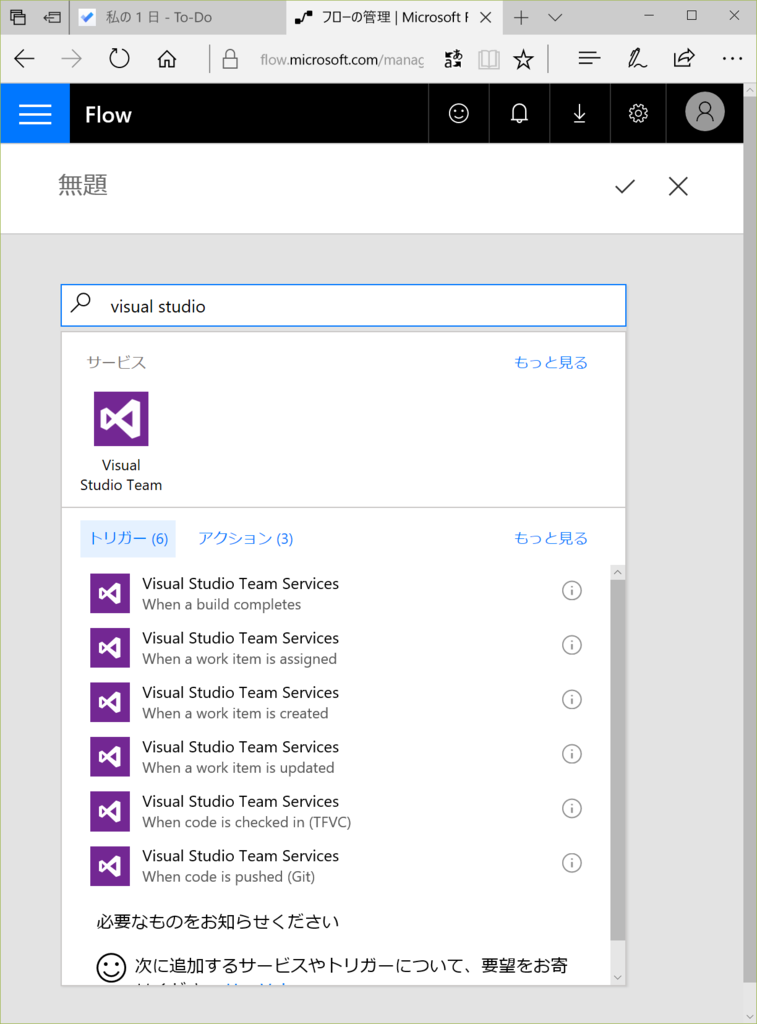
Task: Open reading view book icon
Action: (x=489, y=59)
